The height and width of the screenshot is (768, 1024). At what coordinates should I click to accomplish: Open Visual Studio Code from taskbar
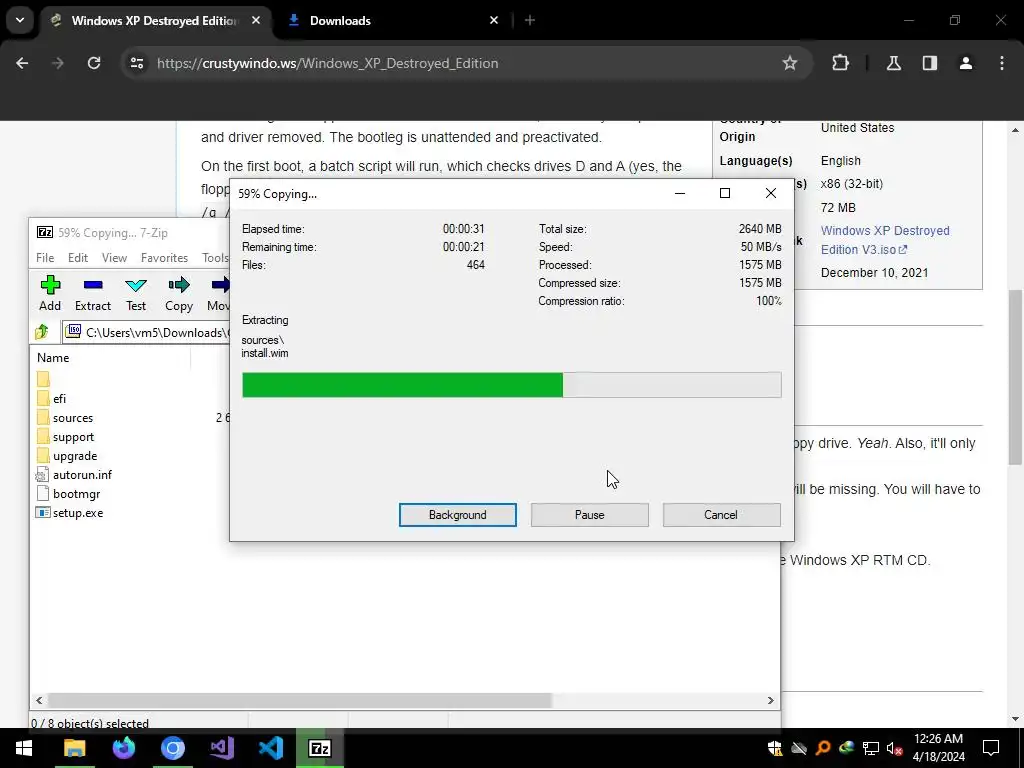(x=270, y=748)
